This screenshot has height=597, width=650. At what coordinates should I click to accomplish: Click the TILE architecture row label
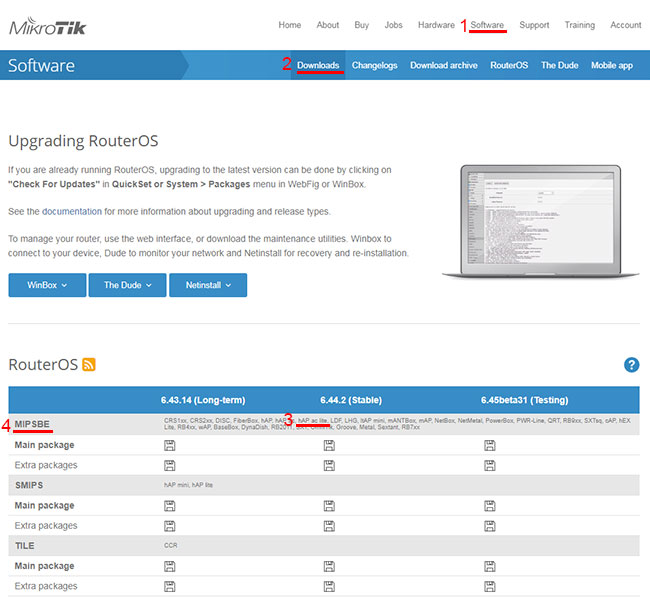tap(25, 546)
